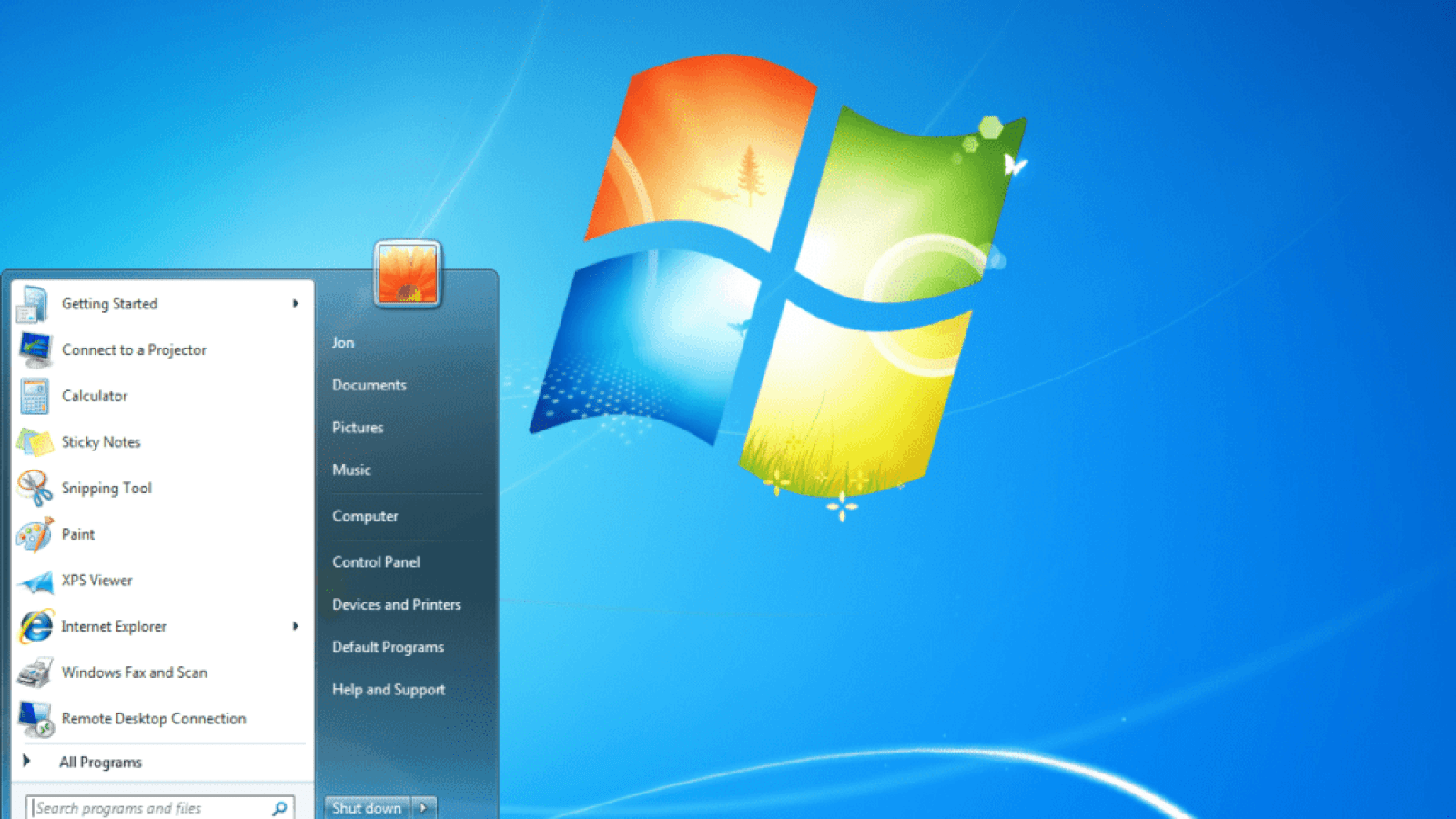The height and width of the screenshot is (819, 1456).
Task: Expand Internet Explorer jump list arrow
Action: pyautogui.click(x=296, y=626)
